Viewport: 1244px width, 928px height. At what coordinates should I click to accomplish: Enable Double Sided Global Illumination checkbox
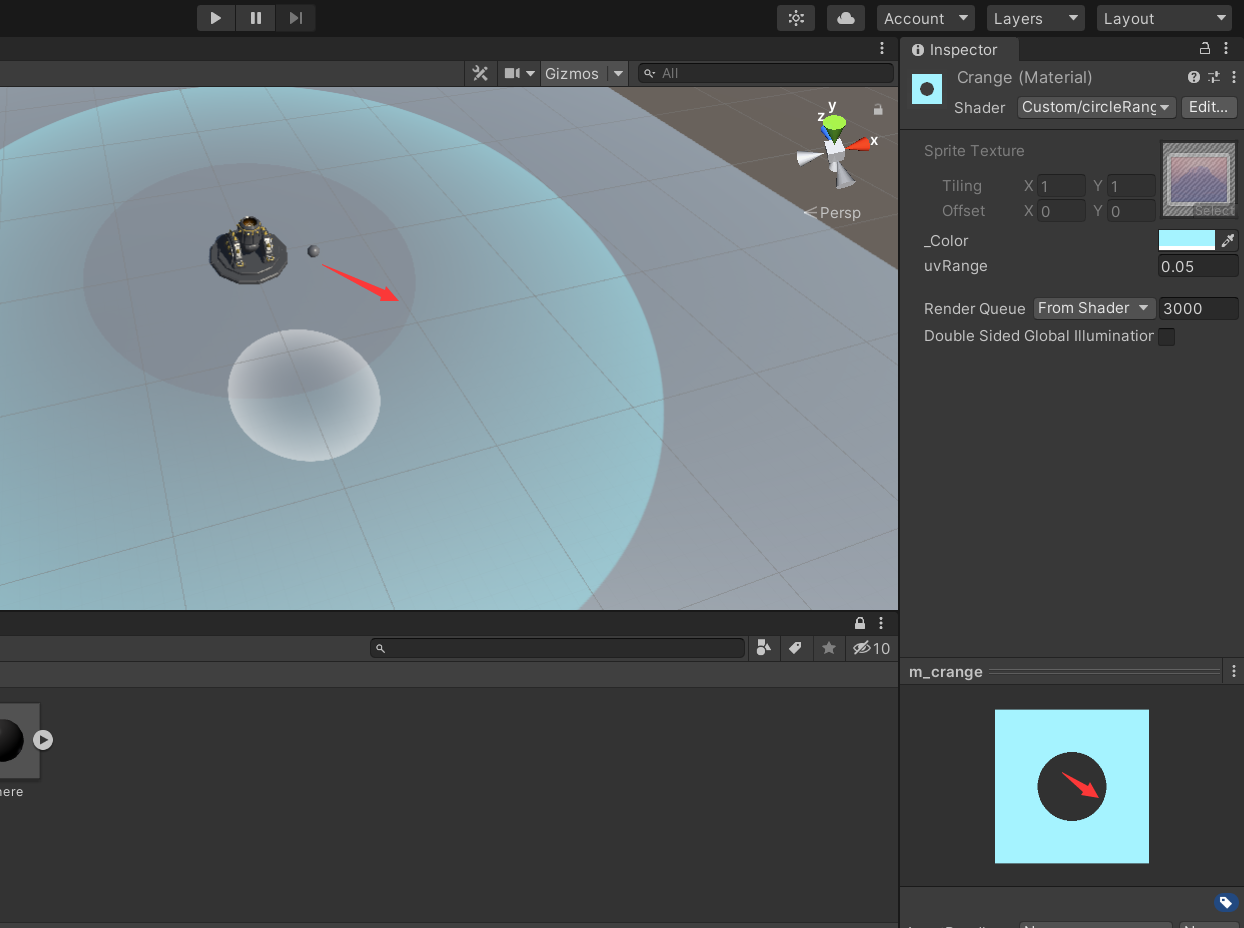tap(1166, 337)
